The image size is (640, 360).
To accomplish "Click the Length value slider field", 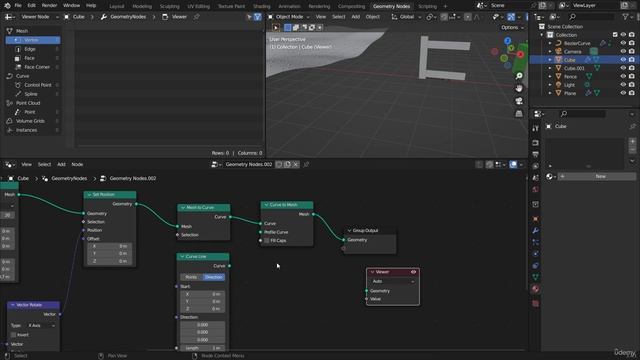I will (202, 348).
